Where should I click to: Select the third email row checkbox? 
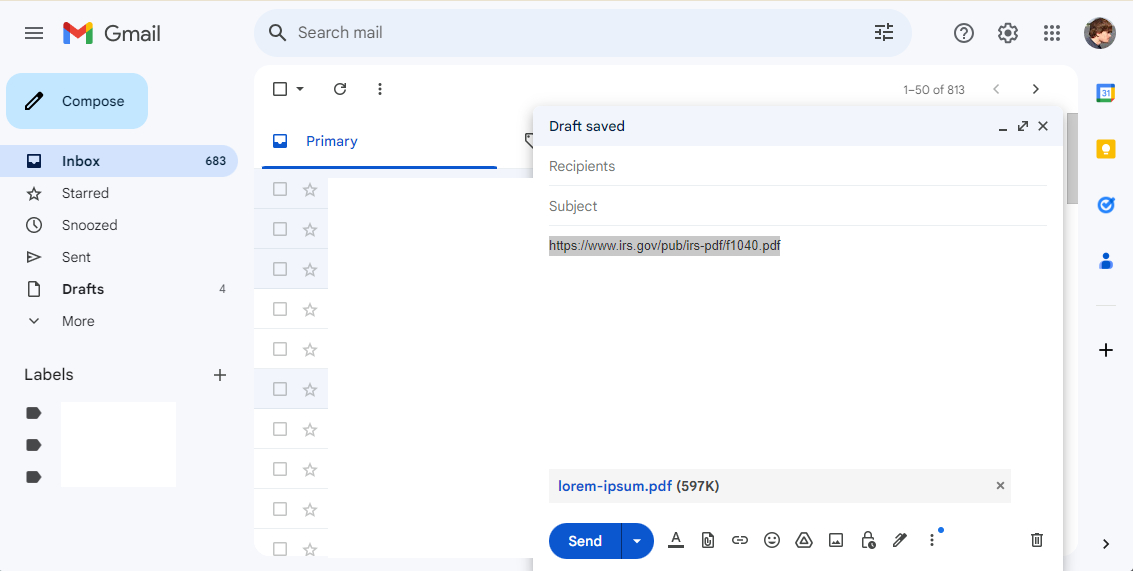pyautogui.click(x=280, y=269)
